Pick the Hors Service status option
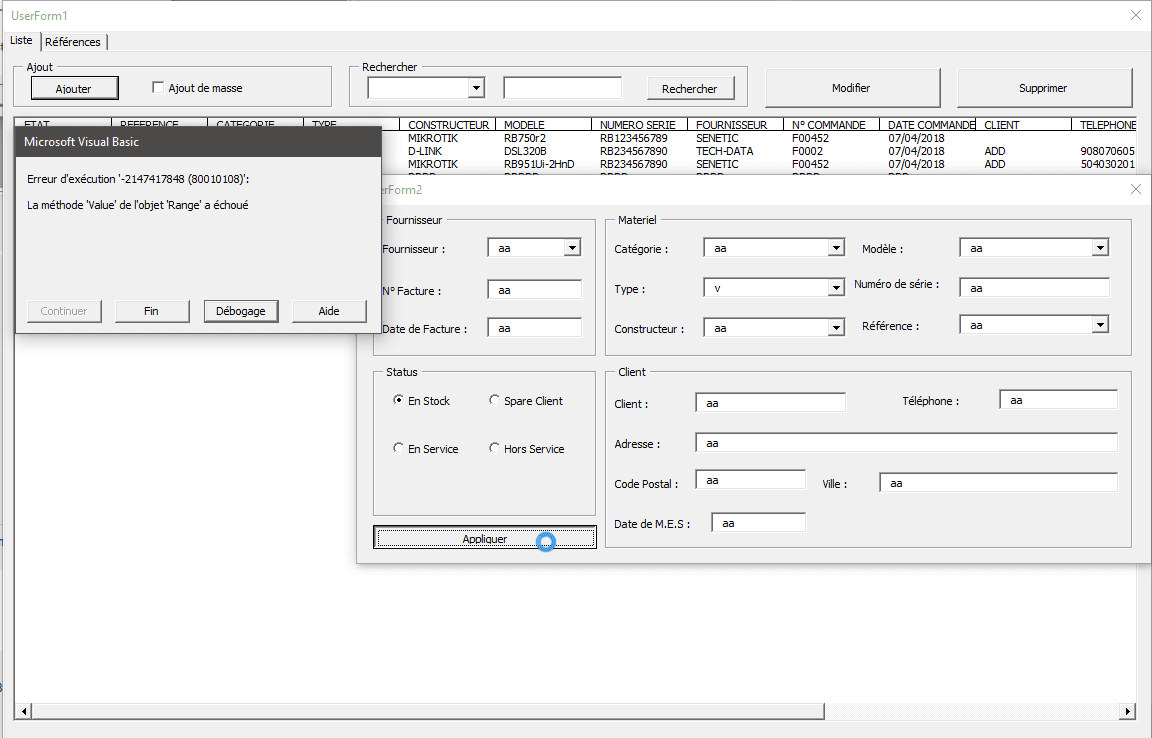The image size is (1152, 738). tap(495, 449)
